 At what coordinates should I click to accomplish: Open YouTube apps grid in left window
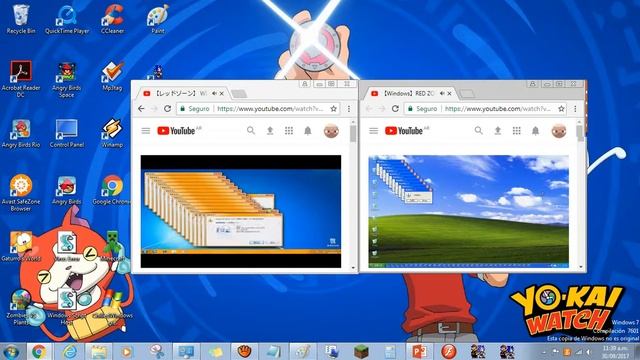pyautogui.click(x=289, y=131)
